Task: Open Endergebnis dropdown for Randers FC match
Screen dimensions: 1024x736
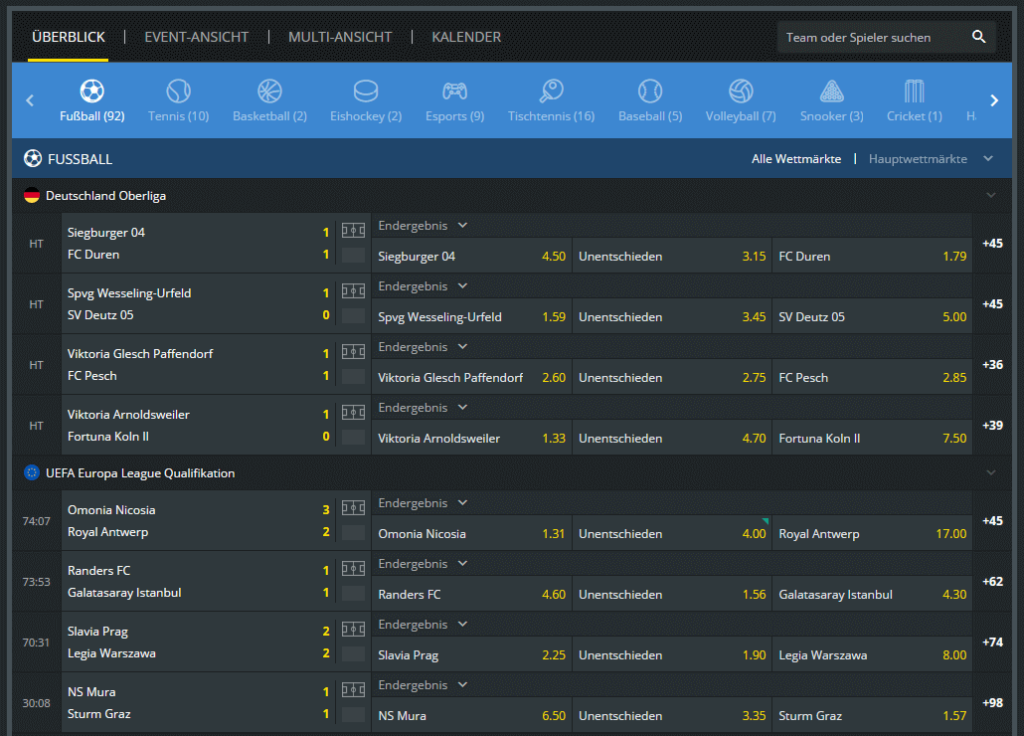Action: 423,564
